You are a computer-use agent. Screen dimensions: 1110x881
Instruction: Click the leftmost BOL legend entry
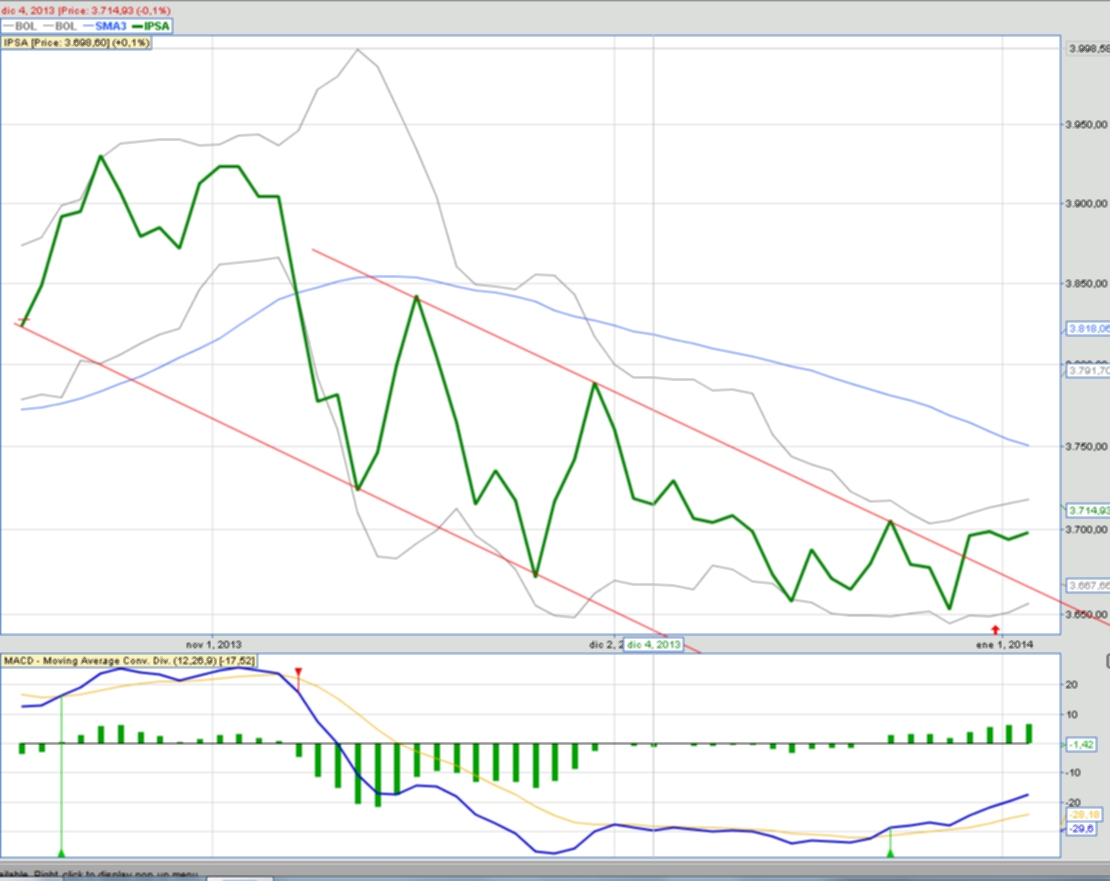pyautogui.click(x=20, y=26)
